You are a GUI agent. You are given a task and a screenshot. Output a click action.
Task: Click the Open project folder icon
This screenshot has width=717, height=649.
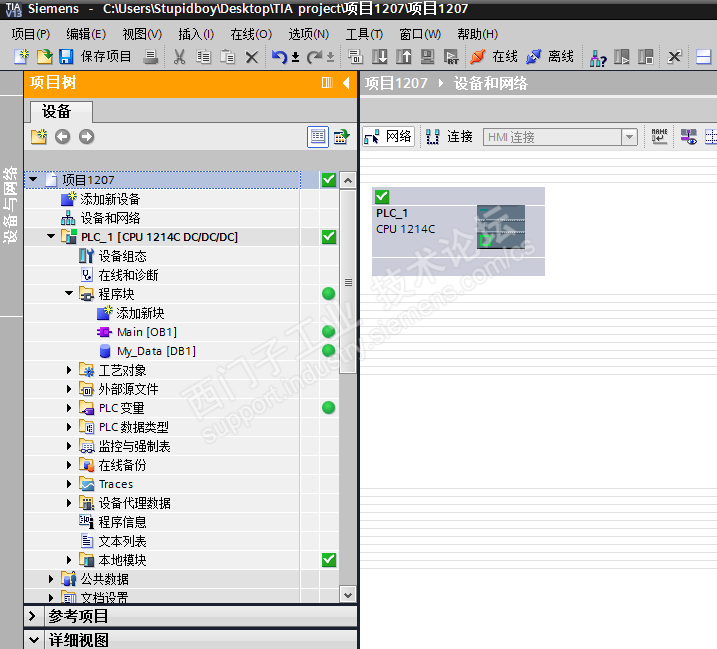coord(44,57)
